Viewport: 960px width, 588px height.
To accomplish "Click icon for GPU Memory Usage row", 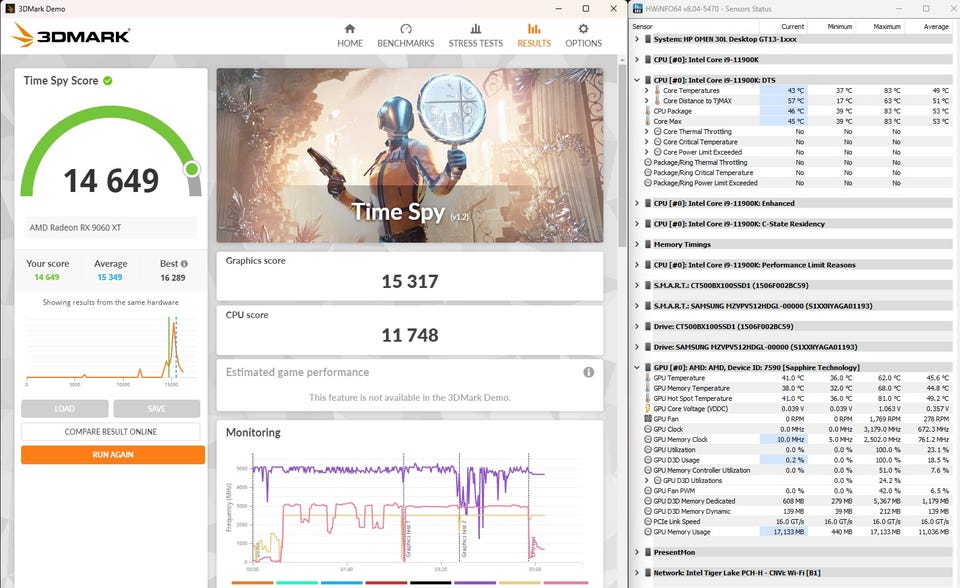I will point(648,532).
